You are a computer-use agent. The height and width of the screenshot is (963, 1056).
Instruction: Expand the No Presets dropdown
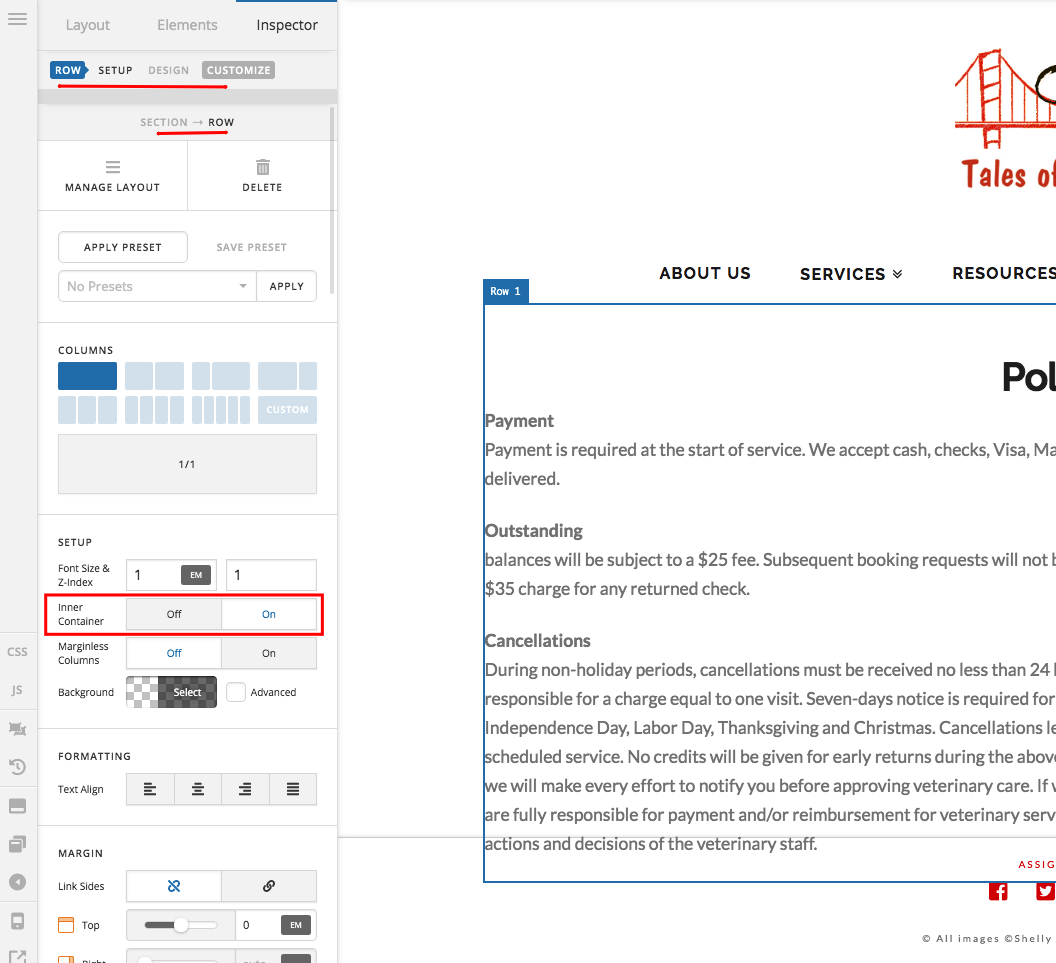[158, 286]
